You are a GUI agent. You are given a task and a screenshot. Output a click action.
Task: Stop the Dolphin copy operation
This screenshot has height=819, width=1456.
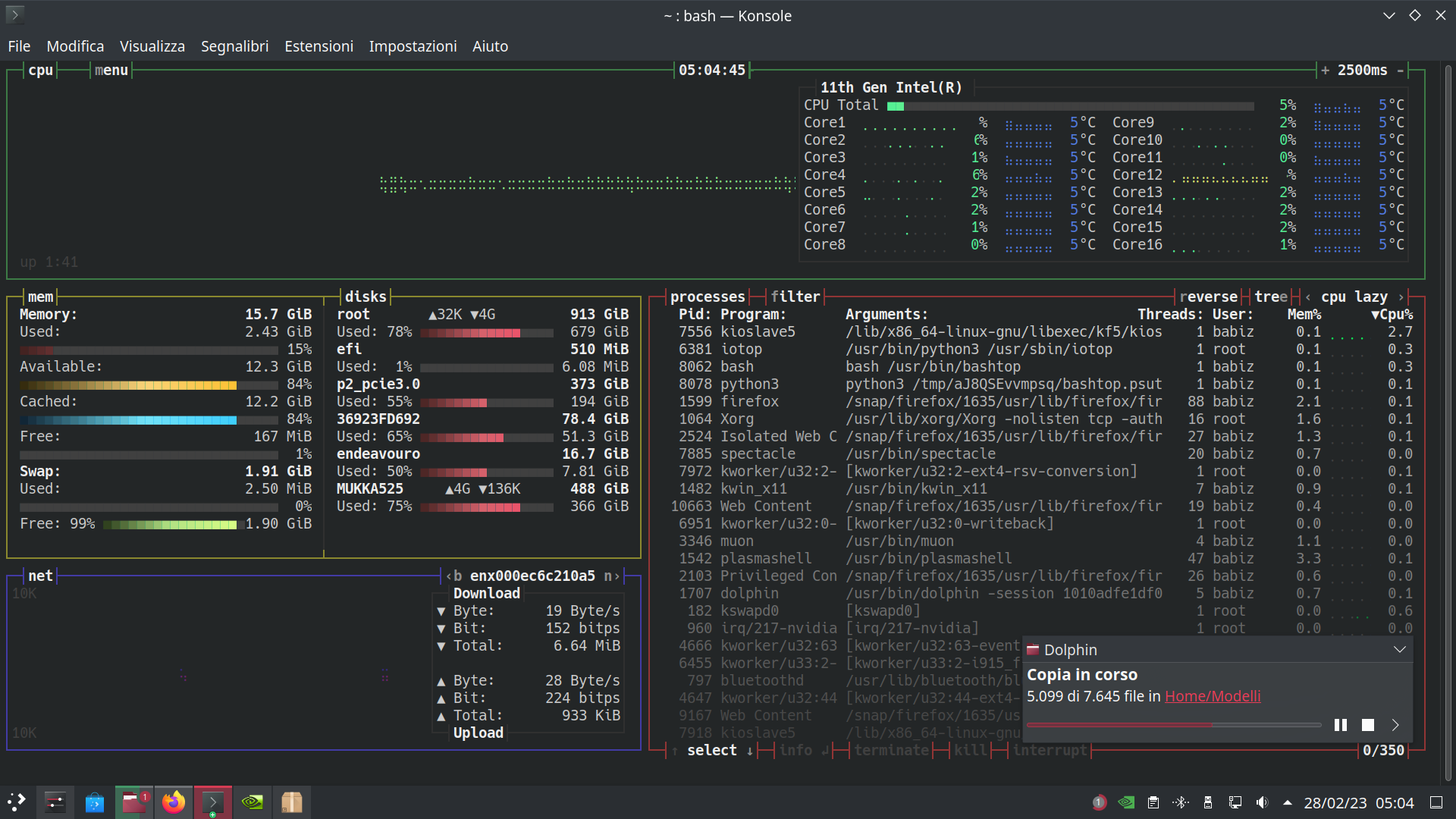point(1367,726)
